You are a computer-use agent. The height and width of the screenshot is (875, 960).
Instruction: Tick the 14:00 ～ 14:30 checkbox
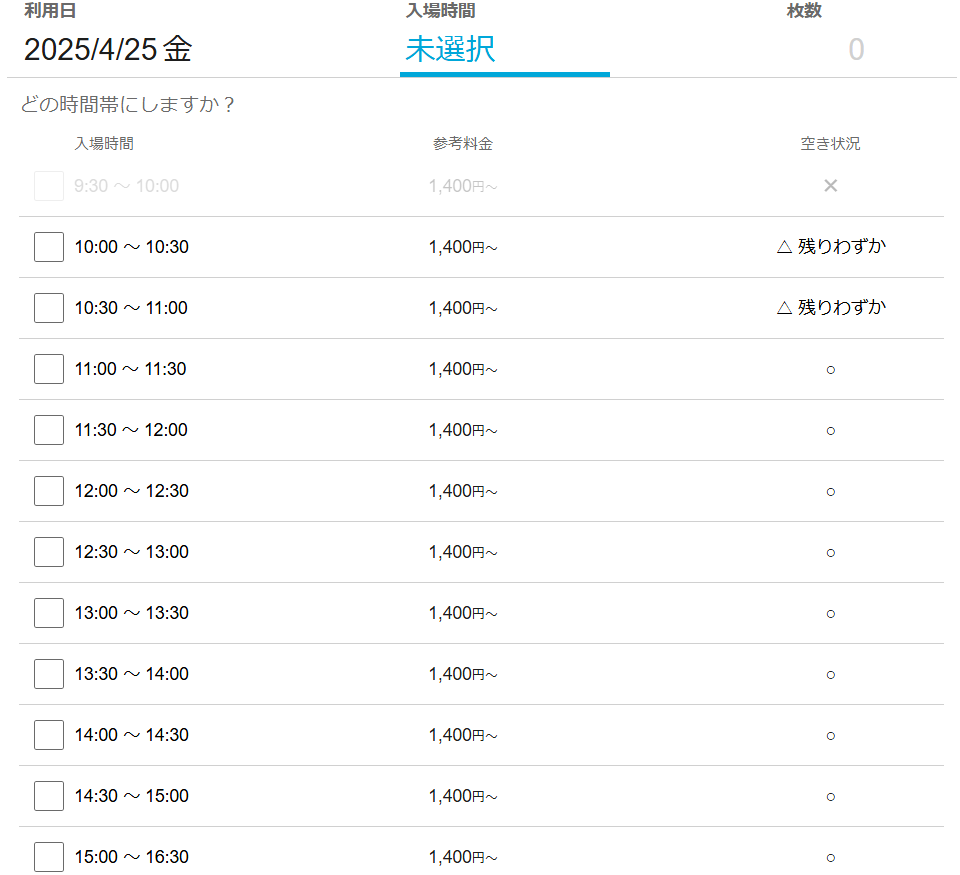tap(49, 735)
